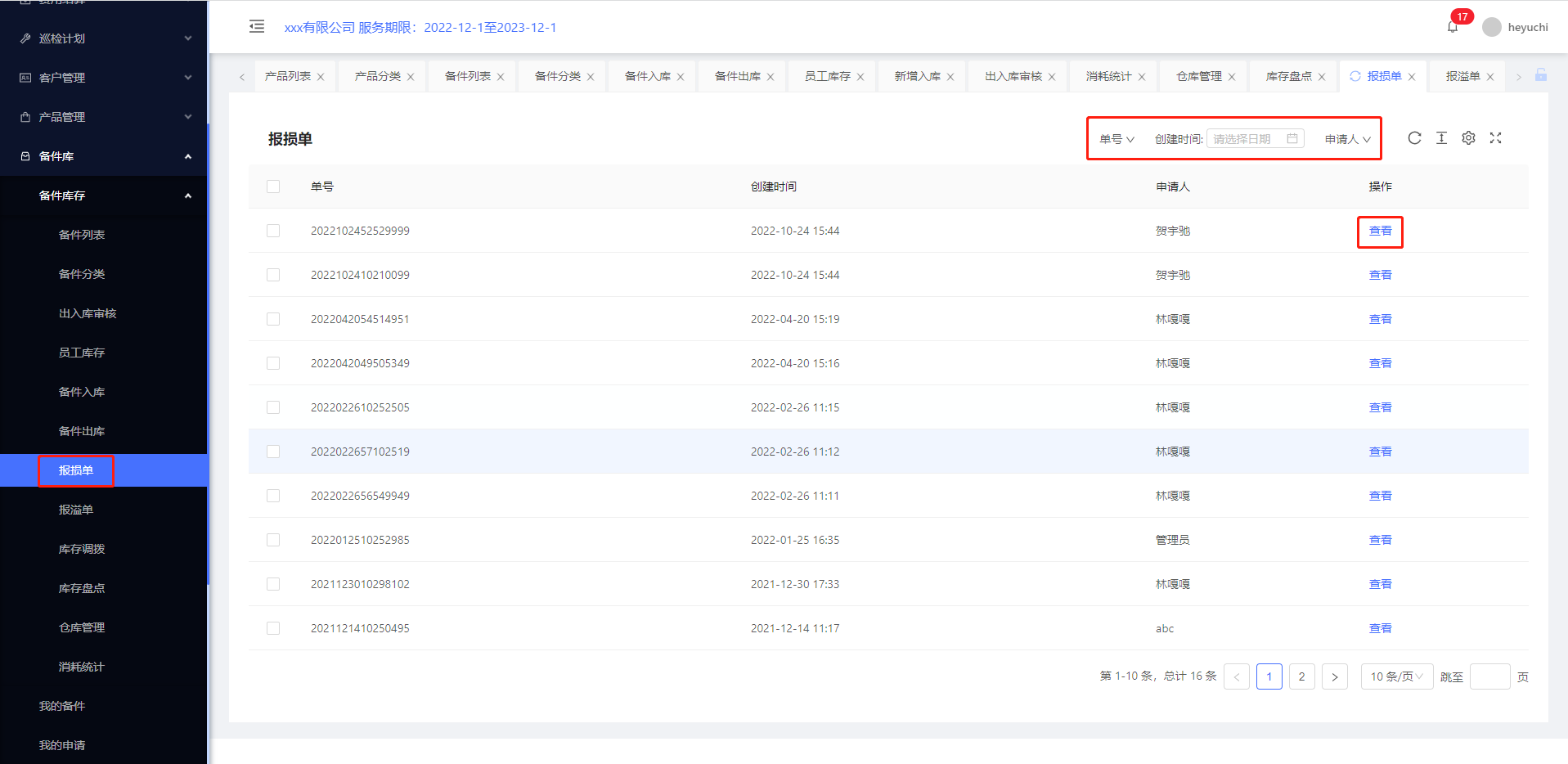Click the 跳至 page jump input box
Screen dimensions: 1568x764
point(1489,676)
